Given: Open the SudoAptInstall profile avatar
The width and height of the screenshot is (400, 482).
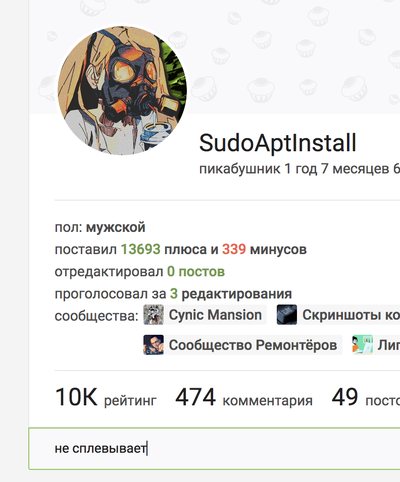Looking at the screenshot, I should 122,91.
